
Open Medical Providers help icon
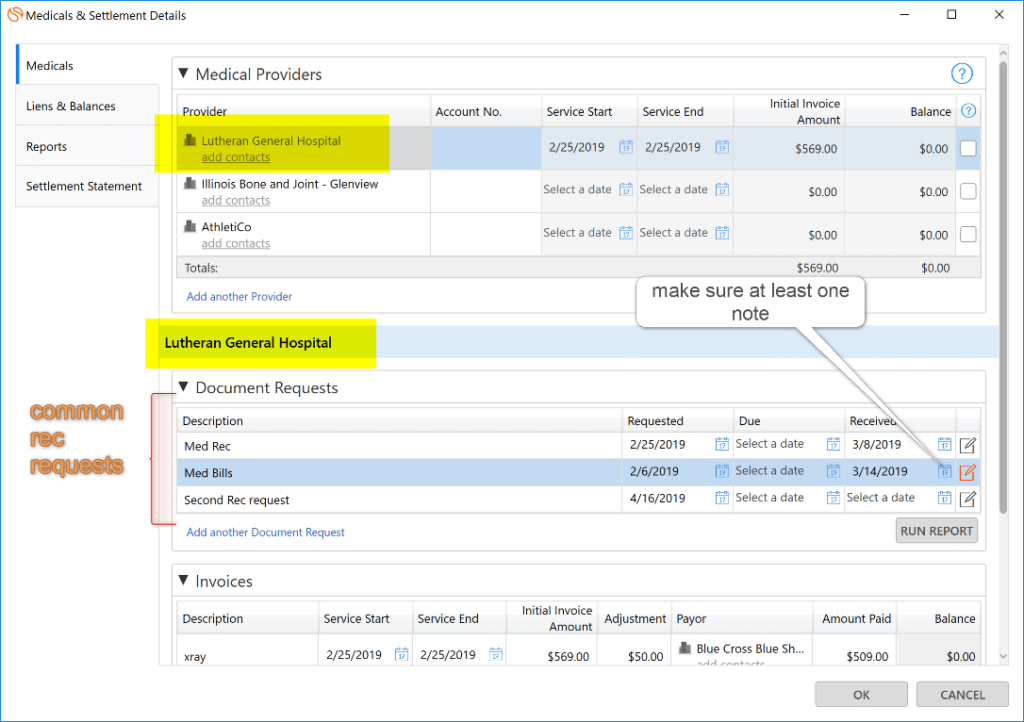[961, 74]
